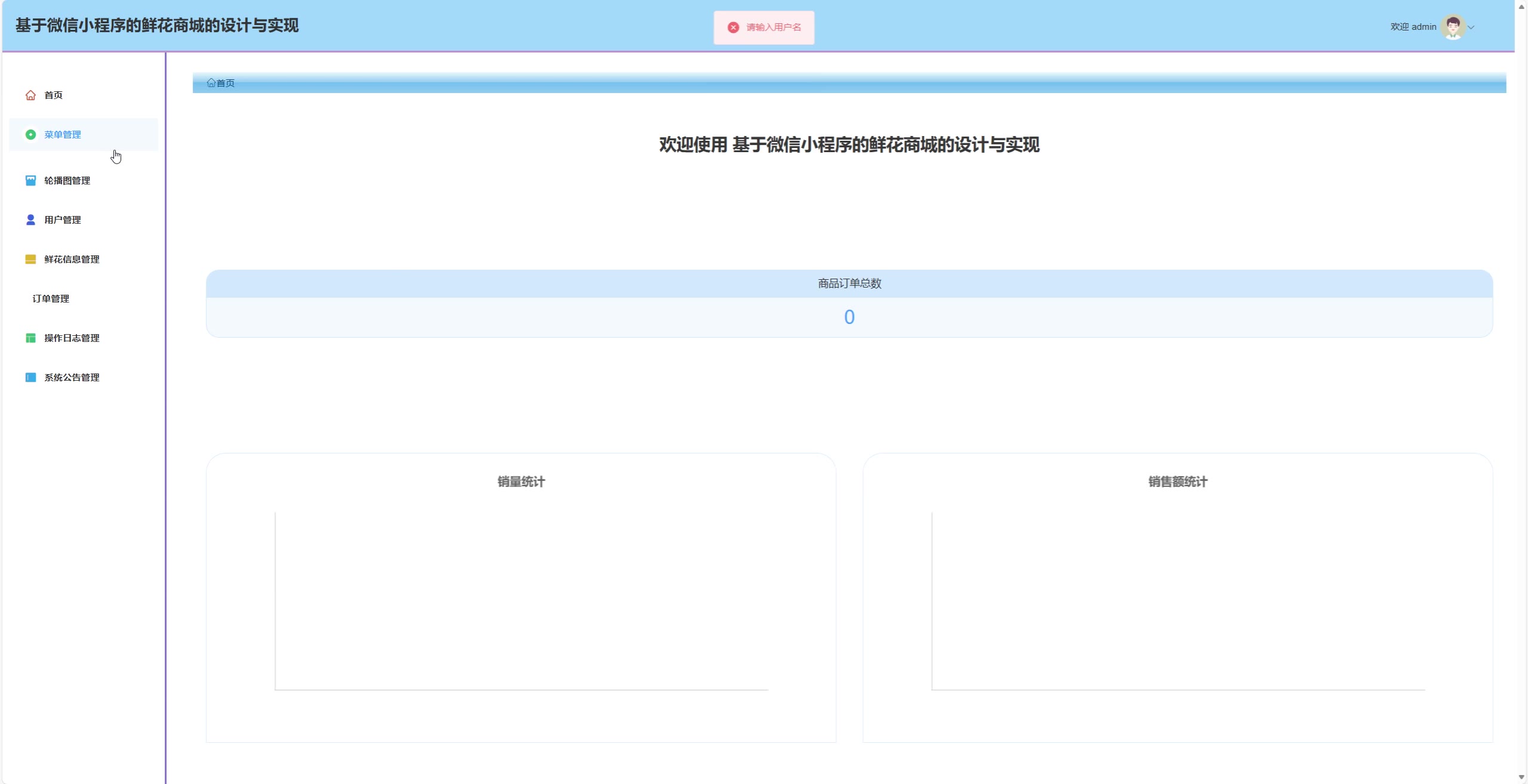Viewport: 1528px width, 784px height.
Task: Click the 首页 breadcrumb link
Action: tap(226, 84)
